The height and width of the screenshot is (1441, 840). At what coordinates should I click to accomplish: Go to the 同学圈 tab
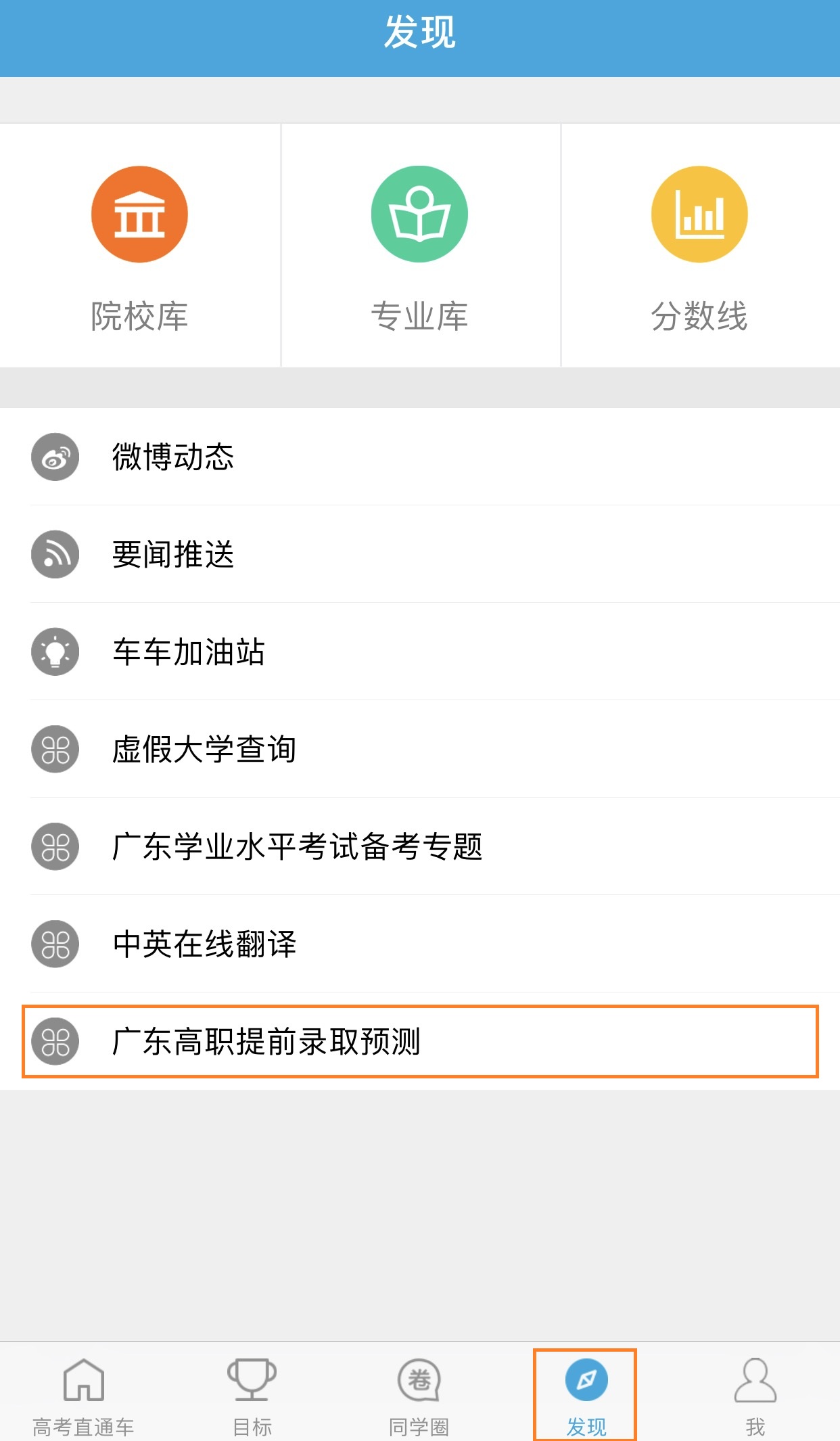coord(419,1395)
